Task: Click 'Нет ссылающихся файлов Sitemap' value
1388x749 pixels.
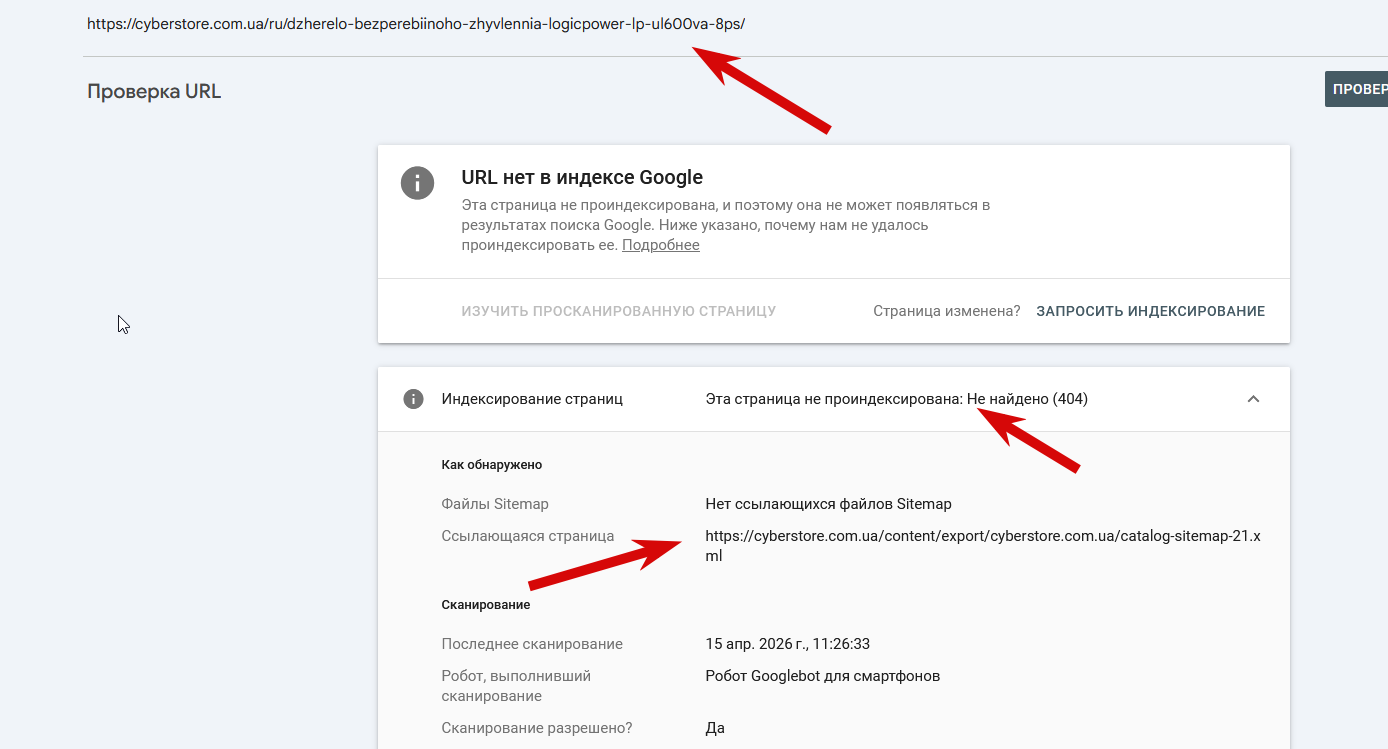Action: pyautogui.click(x=828, y=504)
